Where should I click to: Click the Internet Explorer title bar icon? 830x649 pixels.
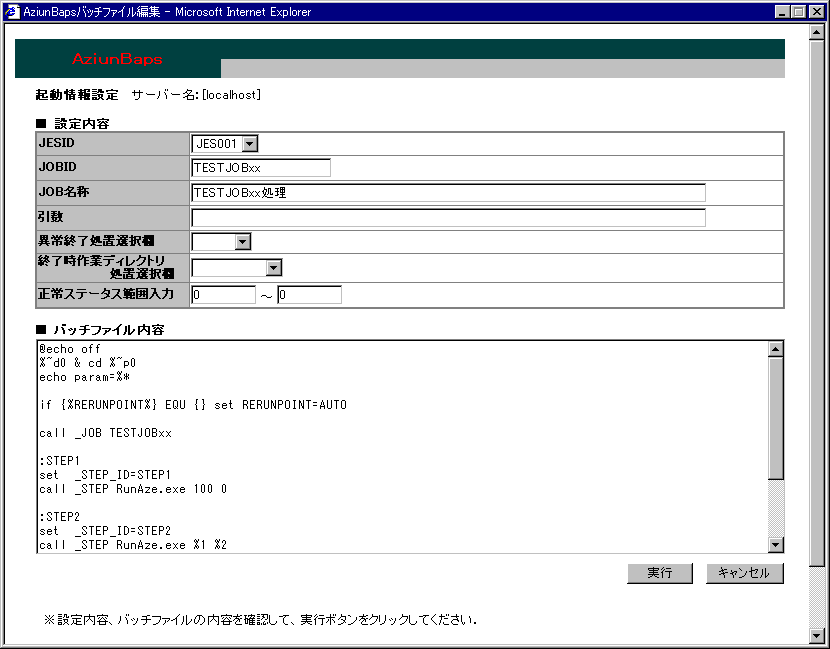12,11
